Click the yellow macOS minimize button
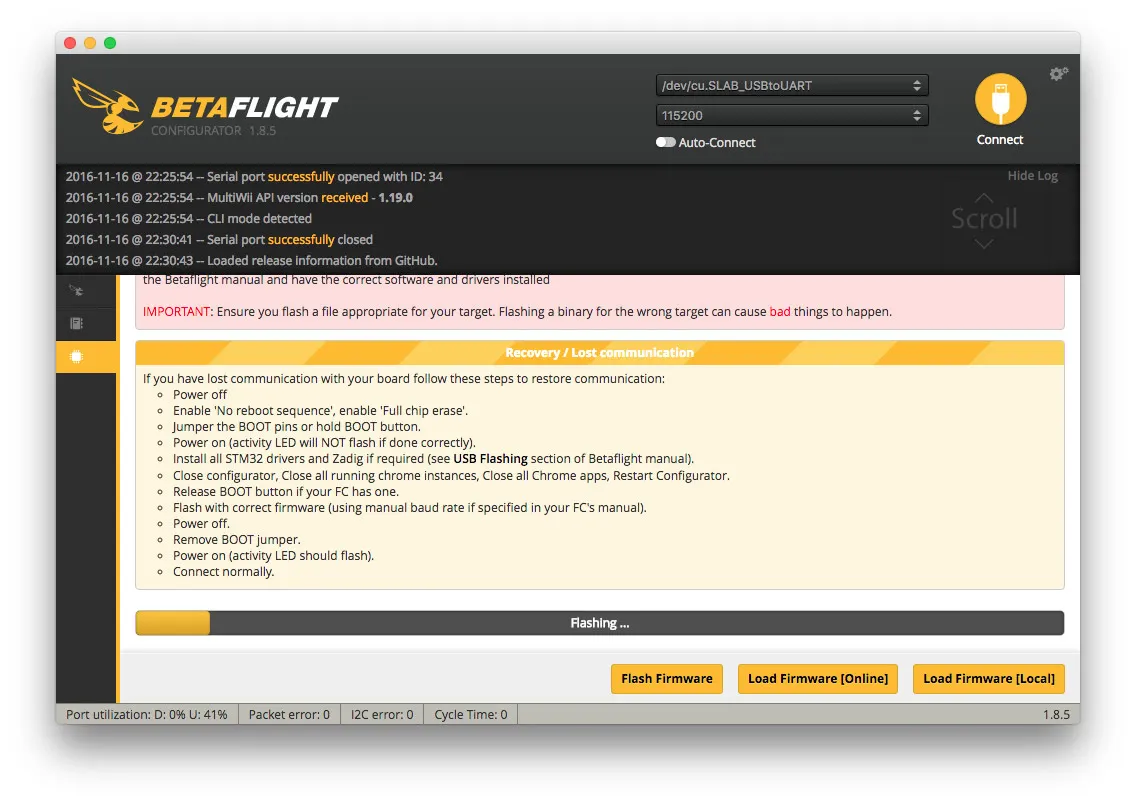This screenshot has height=804, width=1136. click(x=90, y=43)
